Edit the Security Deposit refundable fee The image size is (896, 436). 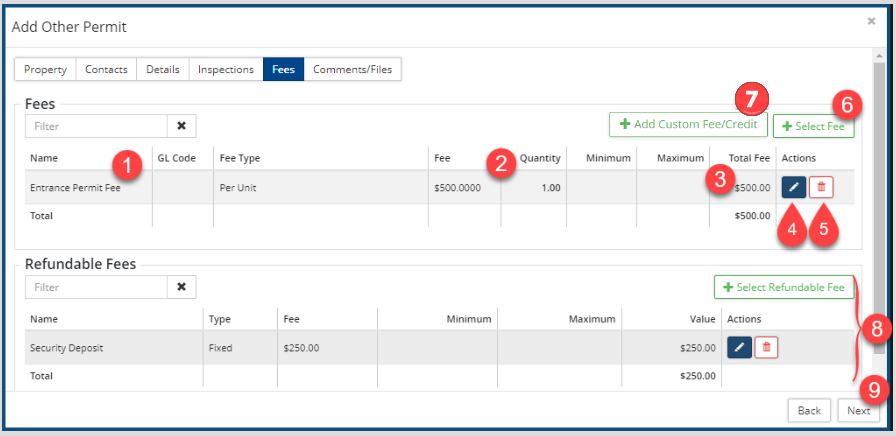tap(739, 347)
